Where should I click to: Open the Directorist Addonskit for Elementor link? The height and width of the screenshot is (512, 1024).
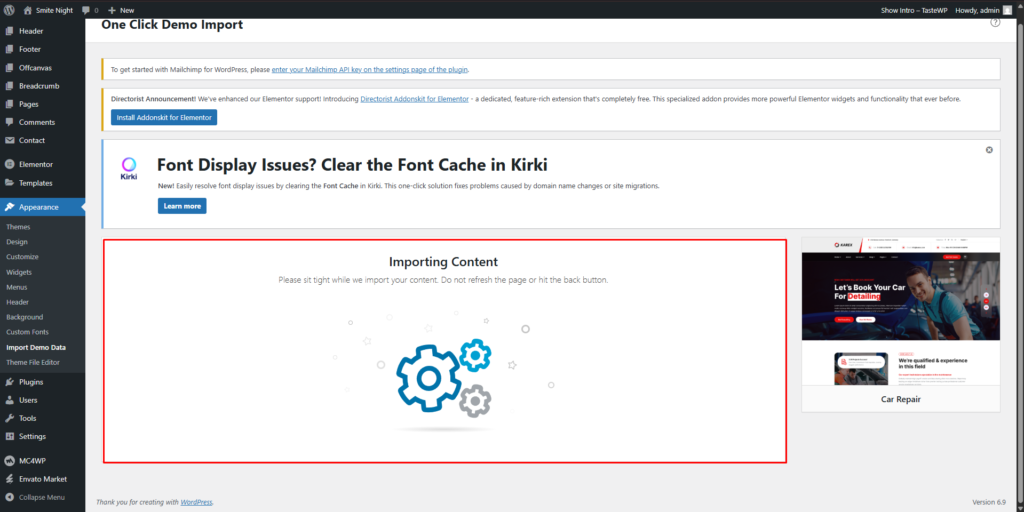click(414, 99)
